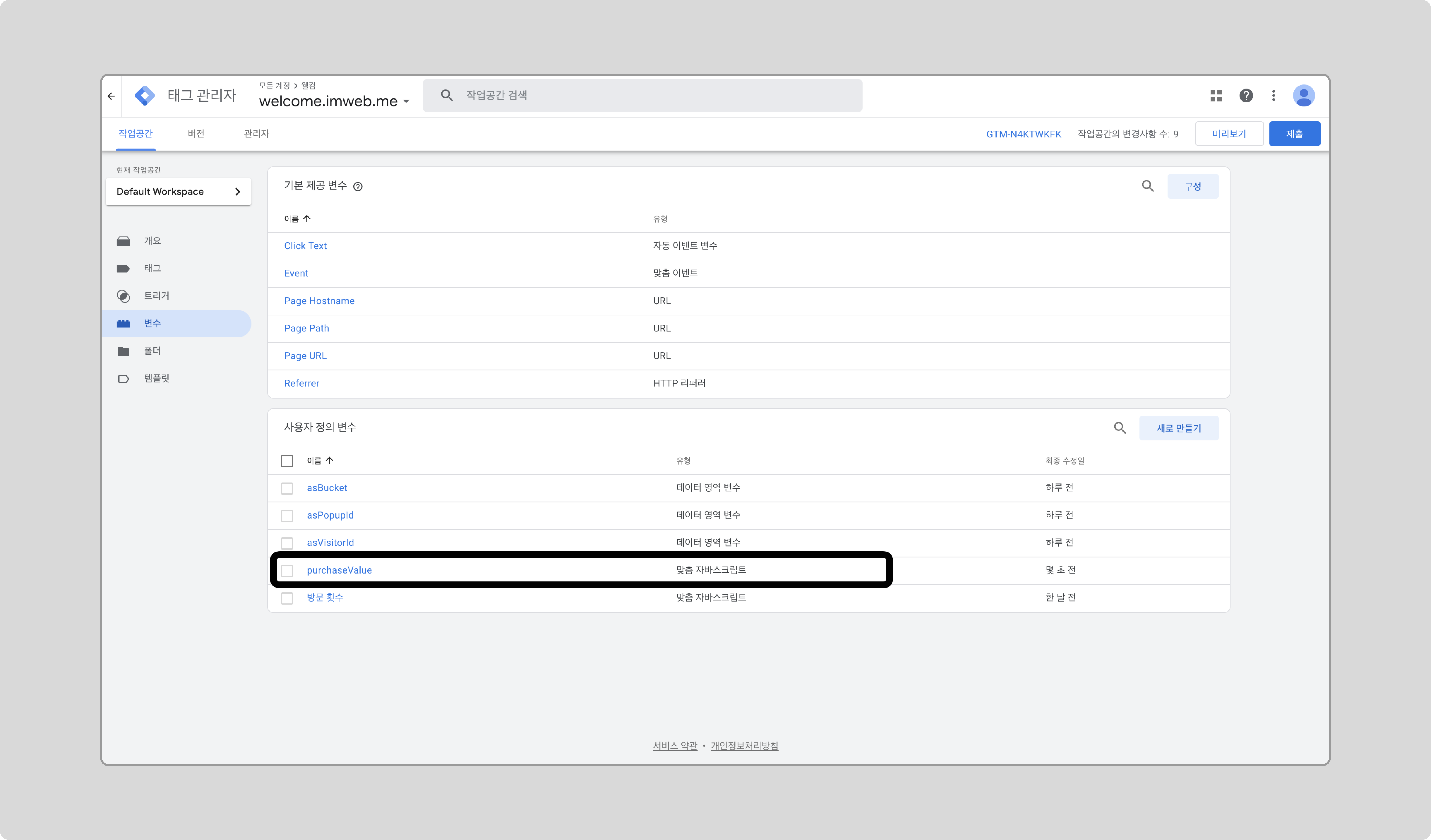The image size is (1431, 840).
Task: Open the purchaseValue variable
Action: (340, 570)
